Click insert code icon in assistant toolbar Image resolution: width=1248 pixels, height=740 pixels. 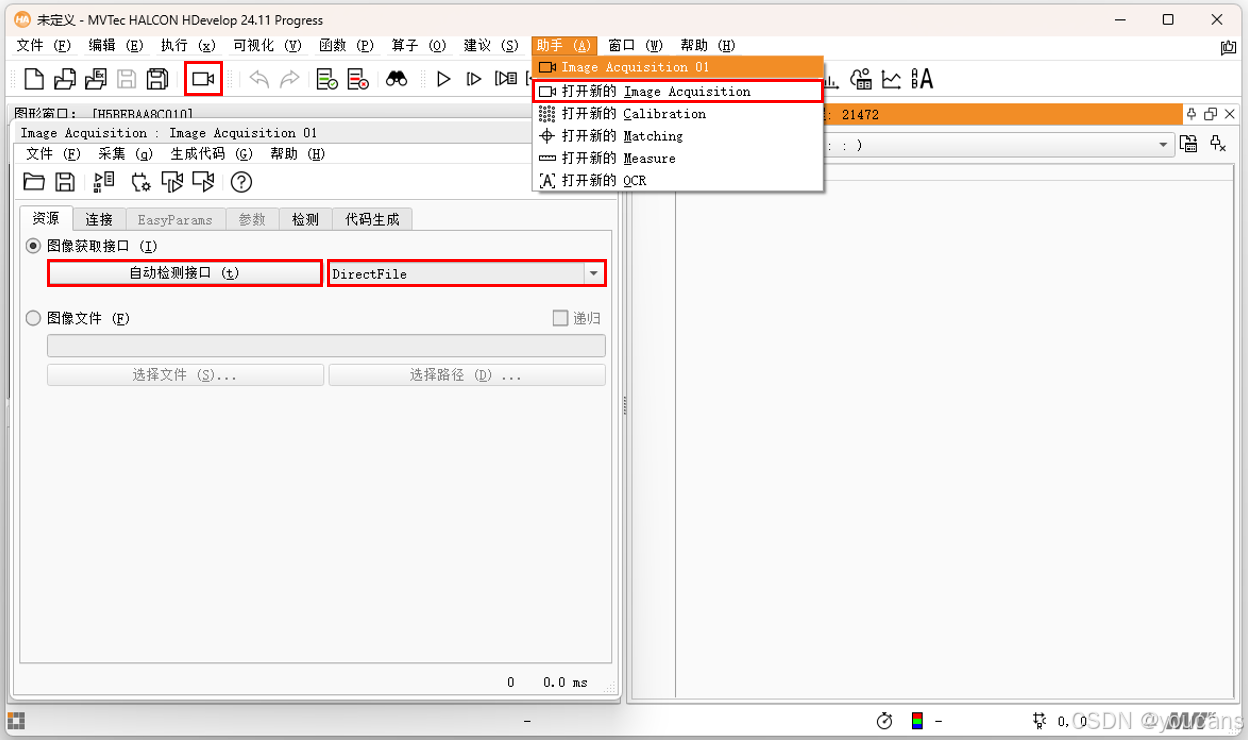104,182
